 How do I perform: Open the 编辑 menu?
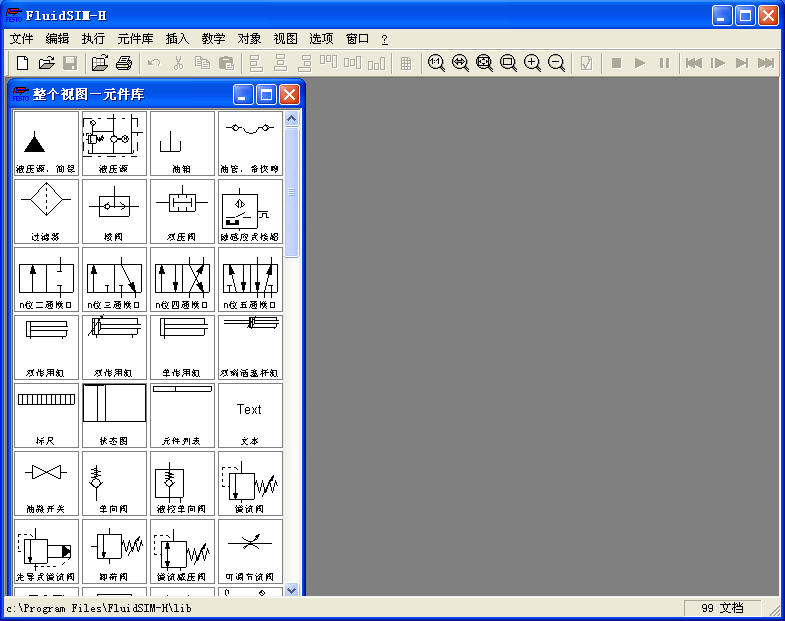click(58, 39)
